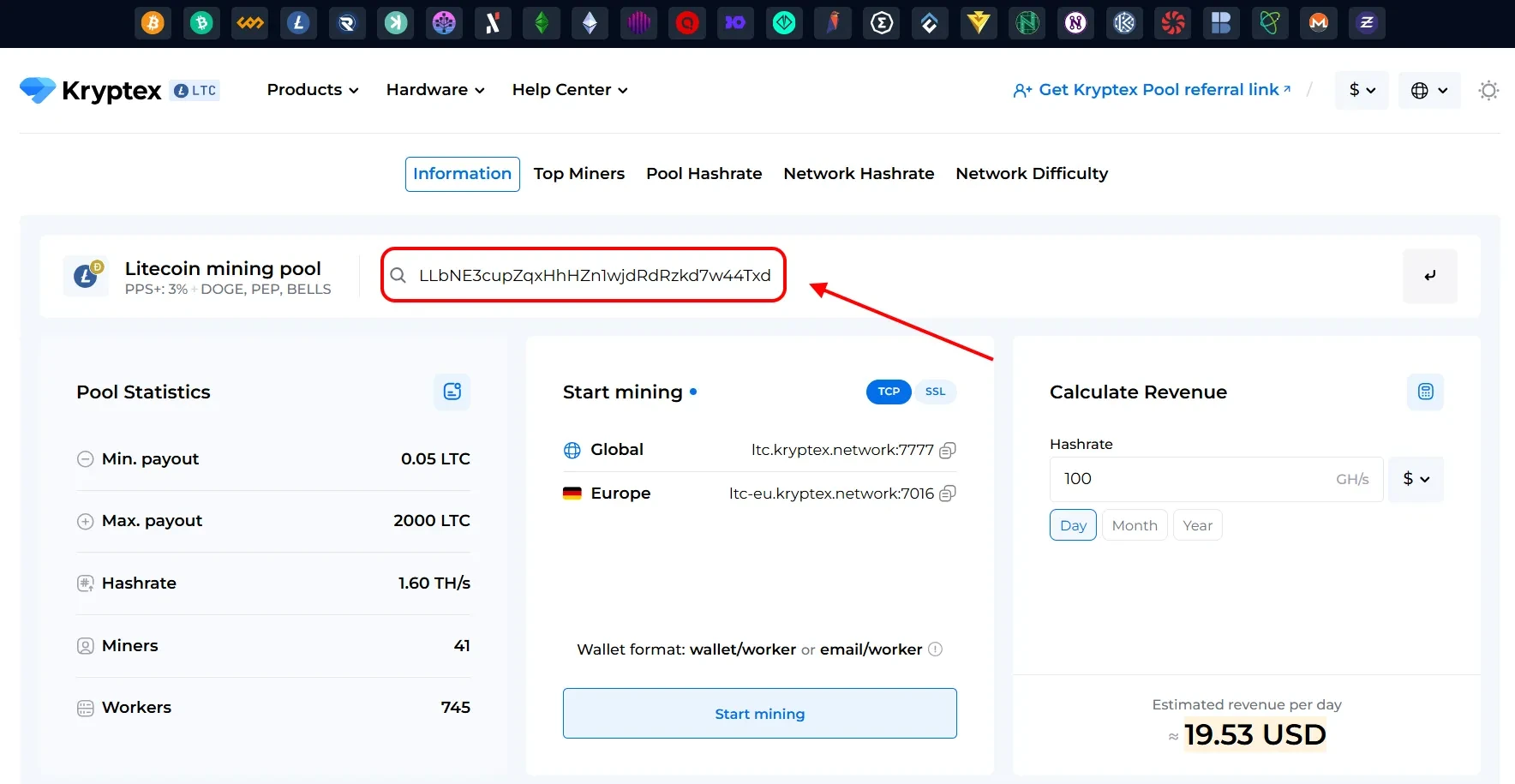Open Get Kryptex Pool referral link
This screenshot has width=1515, height=784.
[x=1152, y=90]
